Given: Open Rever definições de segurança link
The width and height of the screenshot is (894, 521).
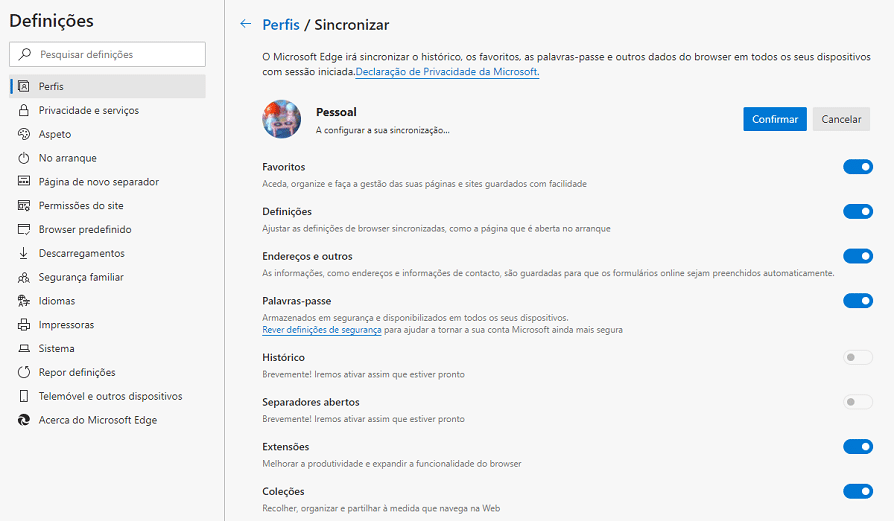Looking at the screenshot, I should [322, 329].
